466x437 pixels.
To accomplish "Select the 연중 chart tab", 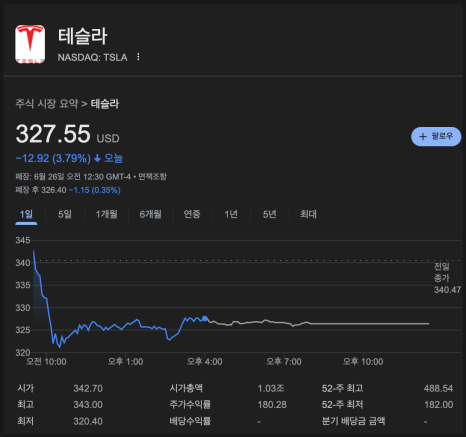I will (192, 214).
